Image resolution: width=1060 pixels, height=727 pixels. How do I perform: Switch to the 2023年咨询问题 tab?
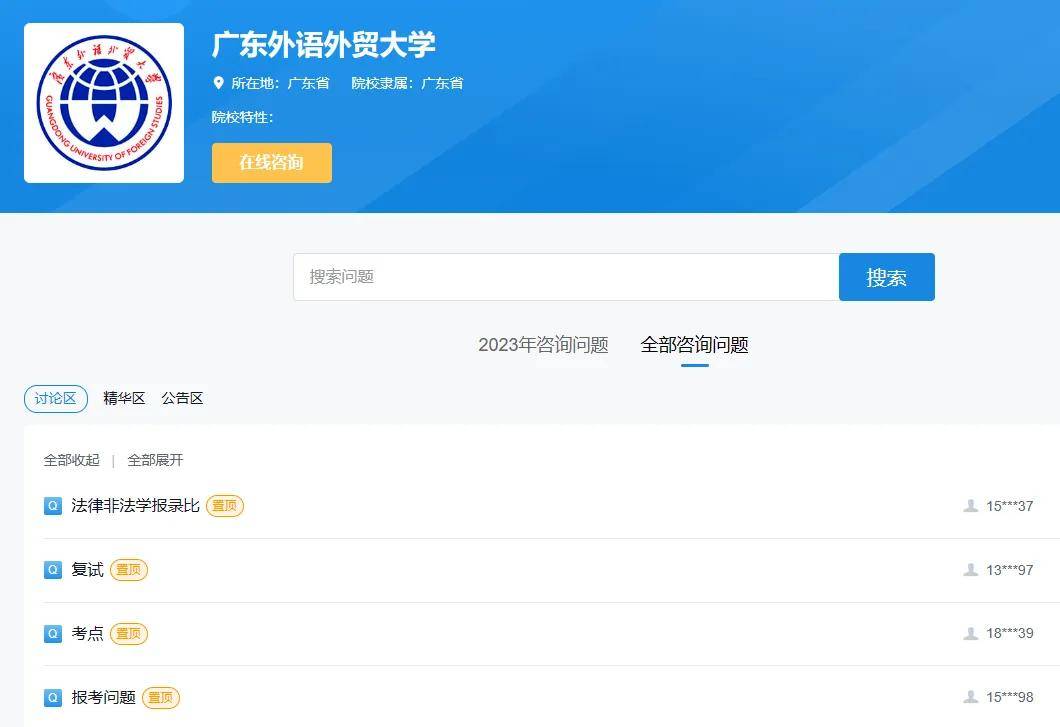pyautogui.click(x=544, y=345)
